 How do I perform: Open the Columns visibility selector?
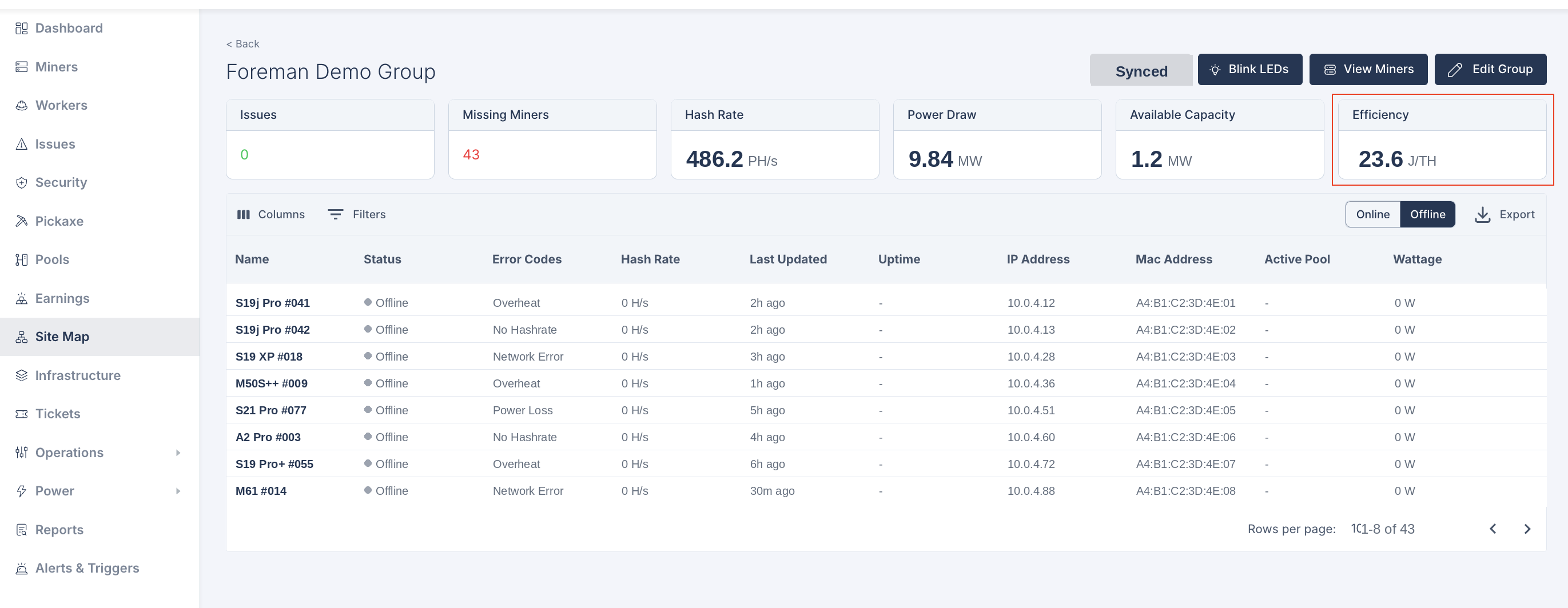pyautogui.click(x=271, y=214)
